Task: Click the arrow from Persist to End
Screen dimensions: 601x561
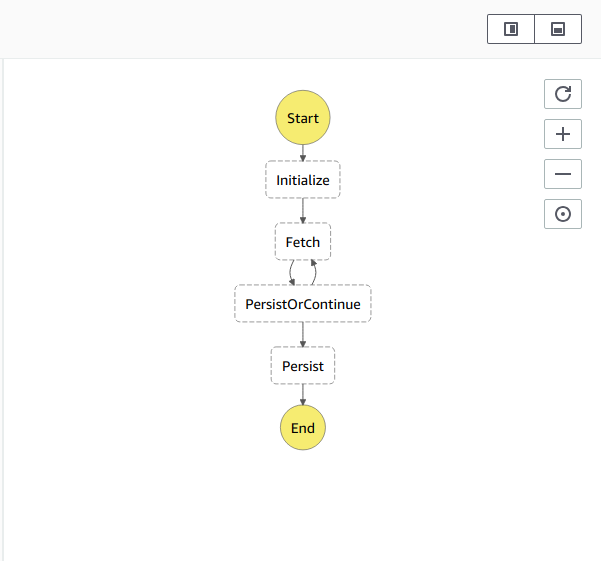Action: coord(303,396)
